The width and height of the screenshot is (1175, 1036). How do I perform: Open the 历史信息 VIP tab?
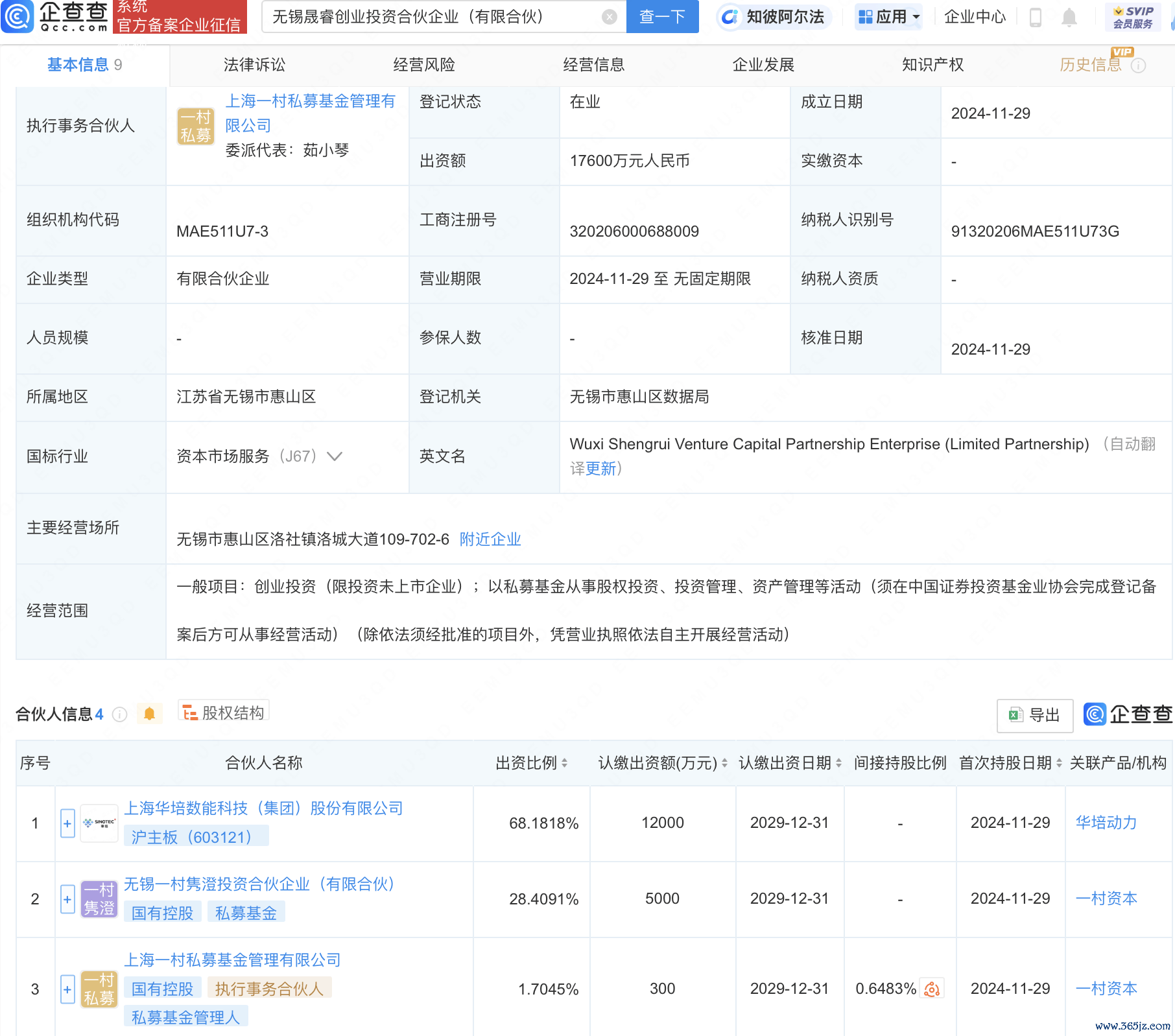pos(1091,65)
